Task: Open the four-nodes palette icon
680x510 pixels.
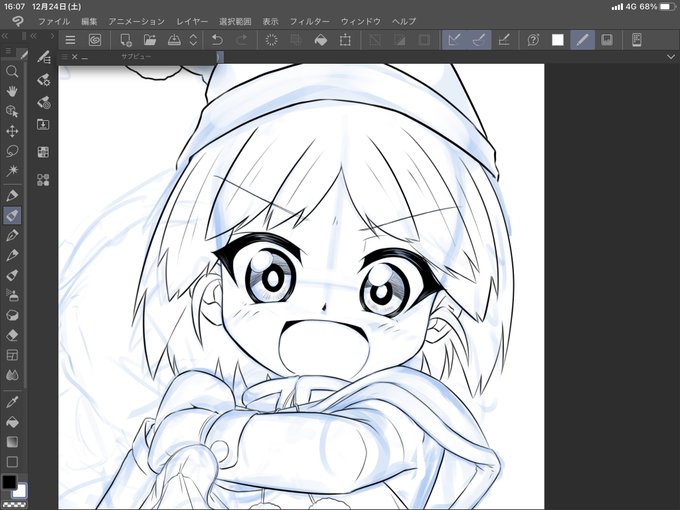Action: click(43, 180)
